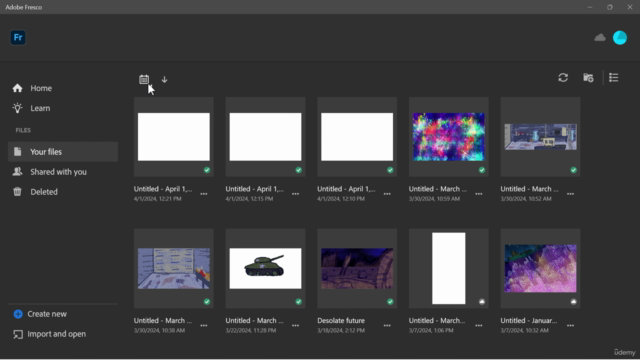The height and width of the screenshot is (360, 640).
Task: Click the Import and open icon
Action: click(18, 334)
